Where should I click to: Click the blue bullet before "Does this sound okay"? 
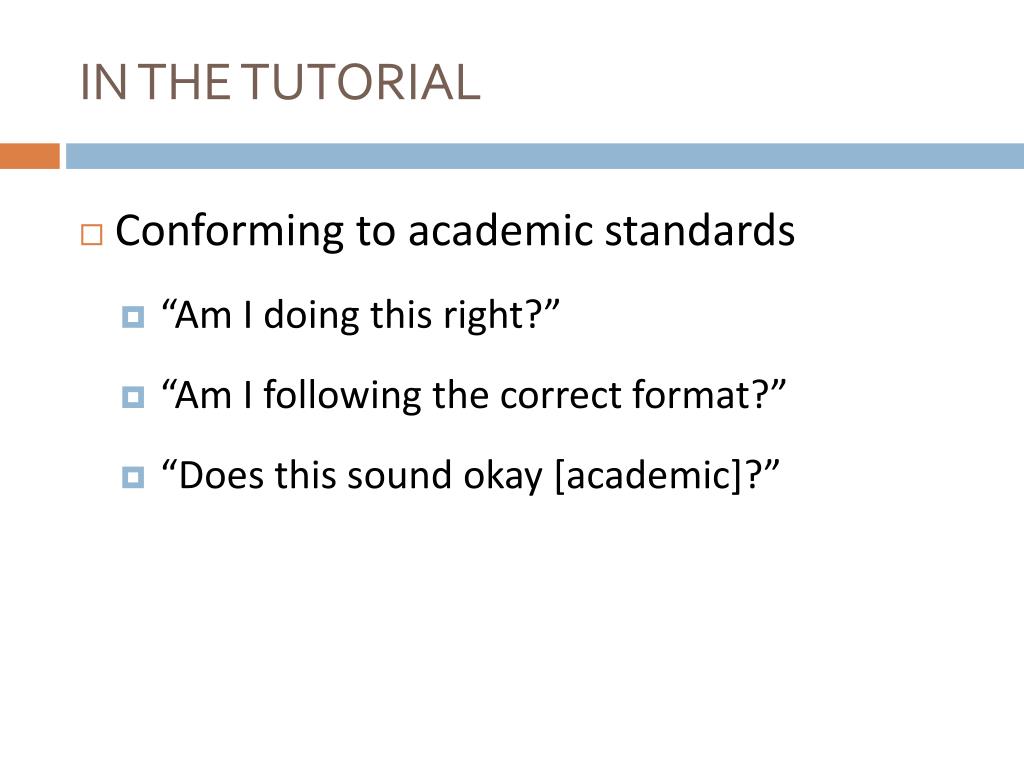click(133, 477)
